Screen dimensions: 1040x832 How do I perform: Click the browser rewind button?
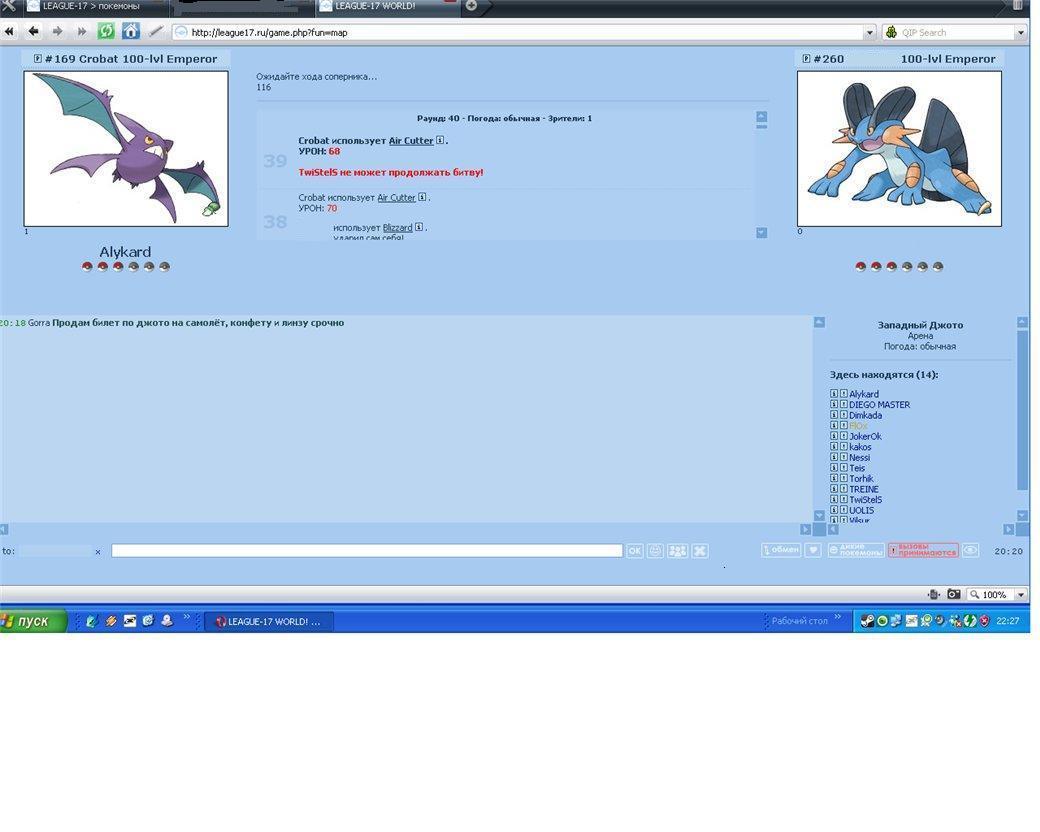(9, 31)
